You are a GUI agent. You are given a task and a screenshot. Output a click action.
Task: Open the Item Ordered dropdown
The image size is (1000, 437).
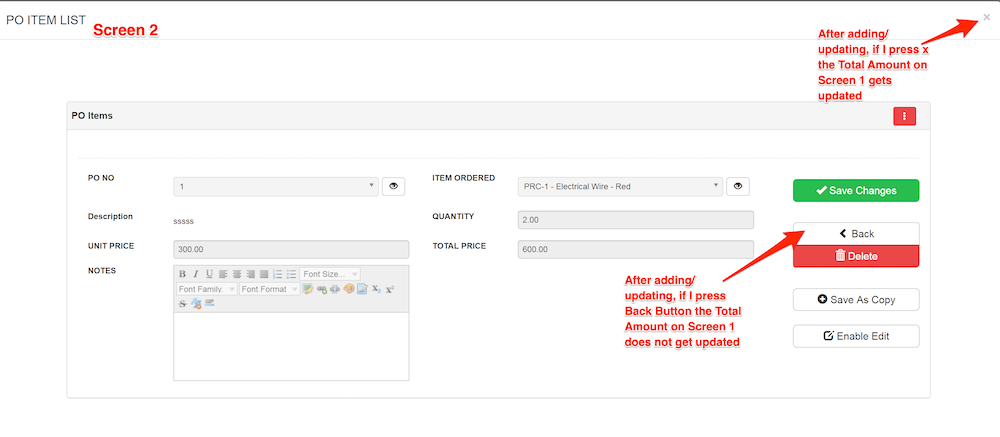(x=620, y=186)
